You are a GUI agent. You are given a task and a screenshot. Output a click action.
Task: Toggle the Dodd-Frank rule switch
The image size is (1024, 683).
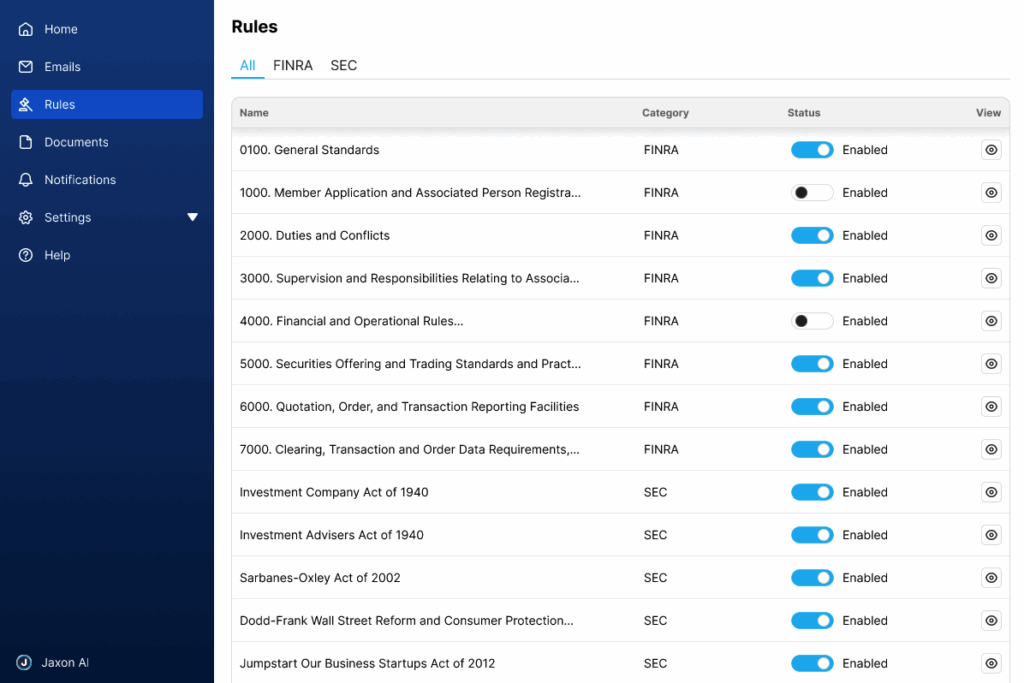pos(812,620)
